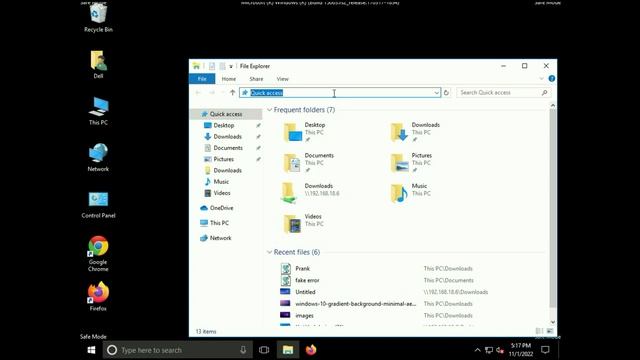Open the Customize Quick Access Toolbar dropdown
The width and height of the screenshot is (640, 360).
point(231,66)
